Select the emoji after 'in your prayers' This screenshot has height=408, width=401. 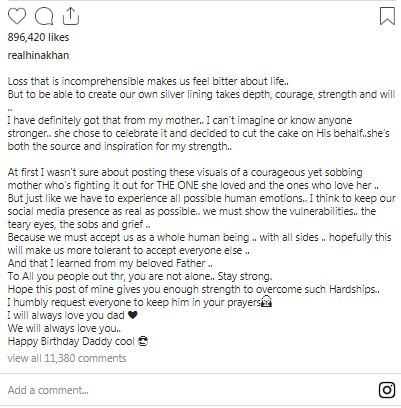click(267, 302)
